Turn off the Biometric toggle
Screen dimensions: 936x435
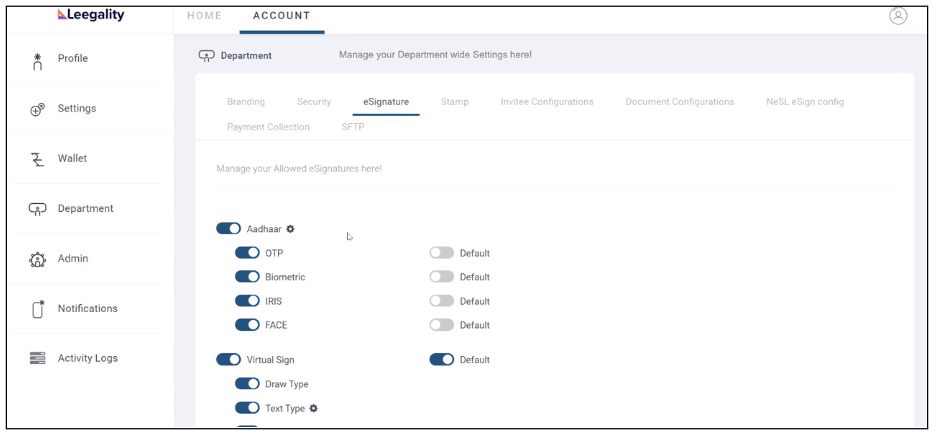click(x=247, y=277)
